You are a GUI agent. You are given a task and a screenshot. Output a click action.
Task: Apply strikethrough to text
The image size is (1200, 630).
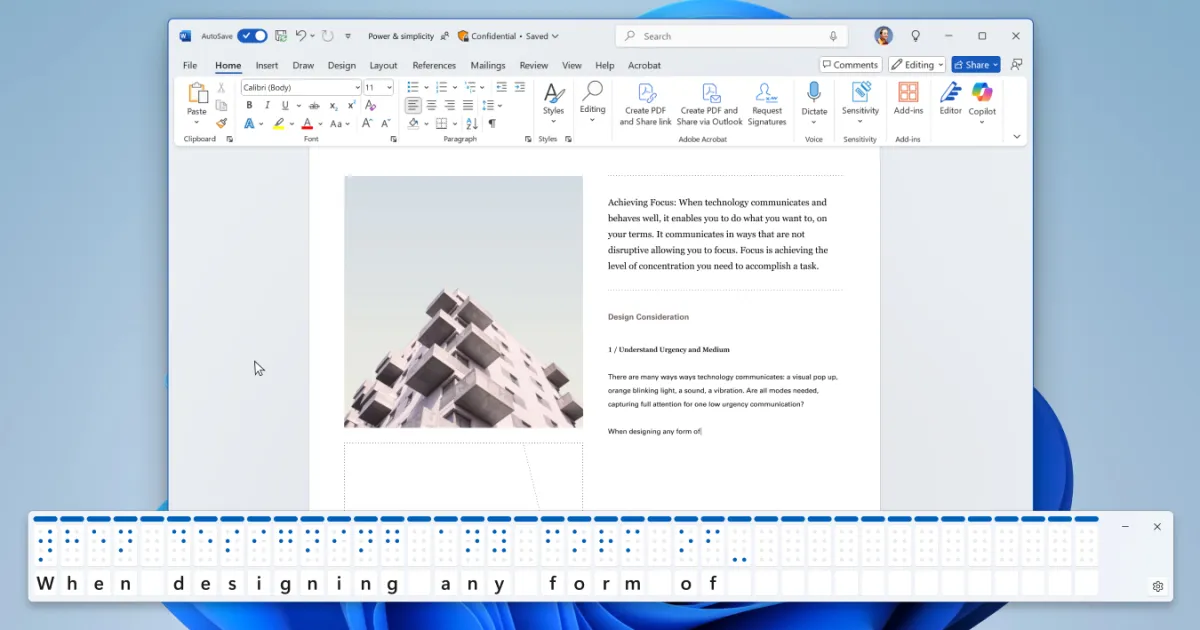(314, 105)
